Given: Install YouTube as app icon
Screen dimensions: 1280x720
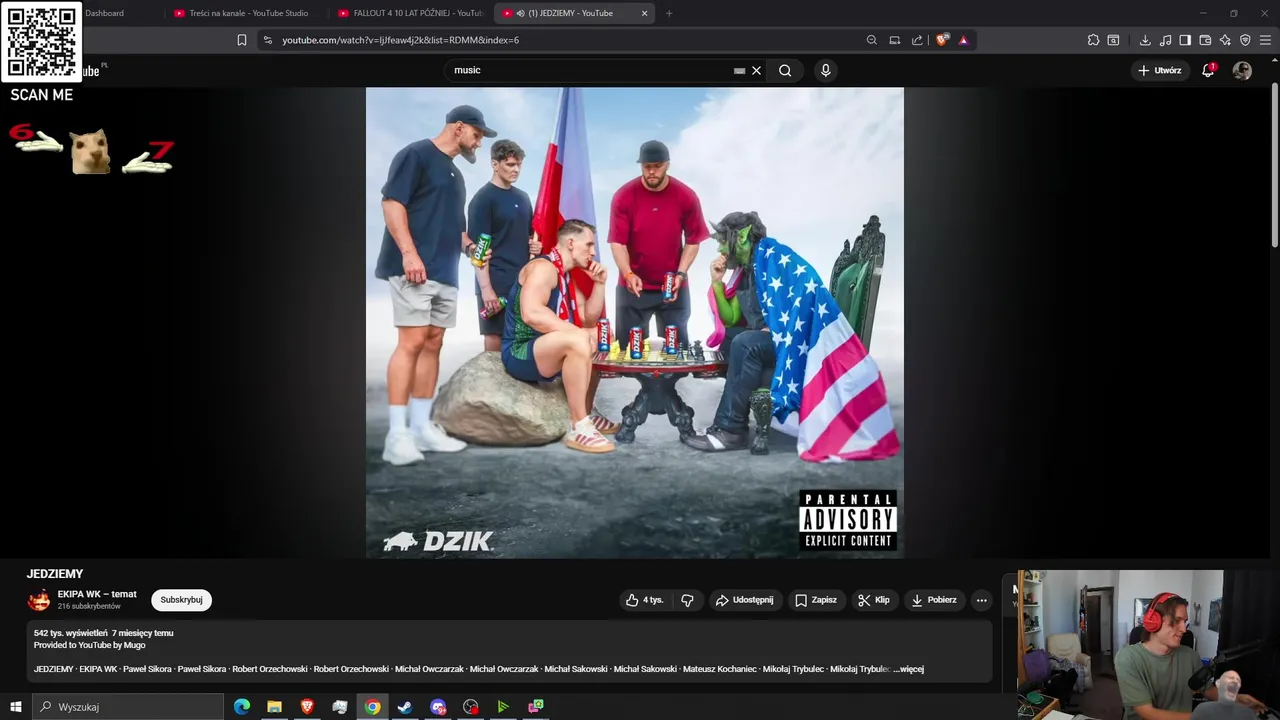Looking at the screenshot, I should coord(895,40).
